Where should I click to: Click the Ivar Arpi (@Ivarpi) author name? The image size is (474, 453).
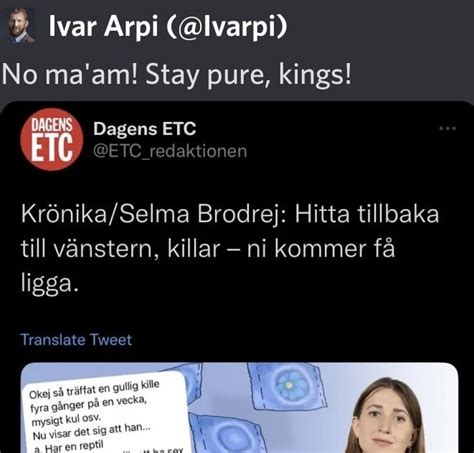coord(168,26)
